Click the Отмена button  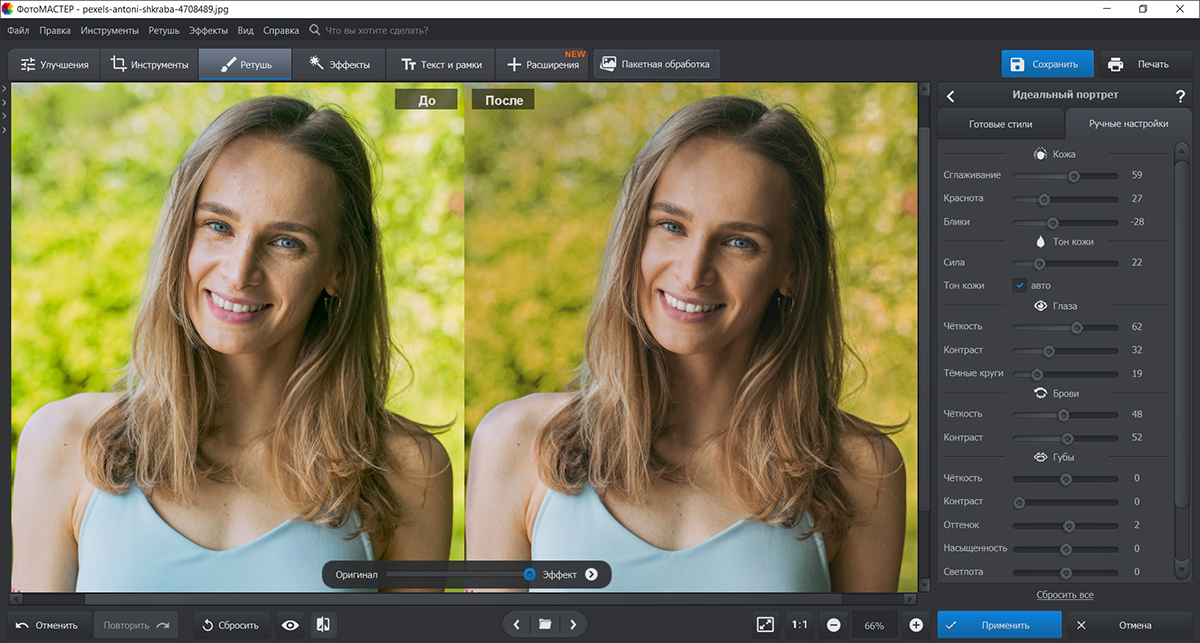(x=1128, y=625)
